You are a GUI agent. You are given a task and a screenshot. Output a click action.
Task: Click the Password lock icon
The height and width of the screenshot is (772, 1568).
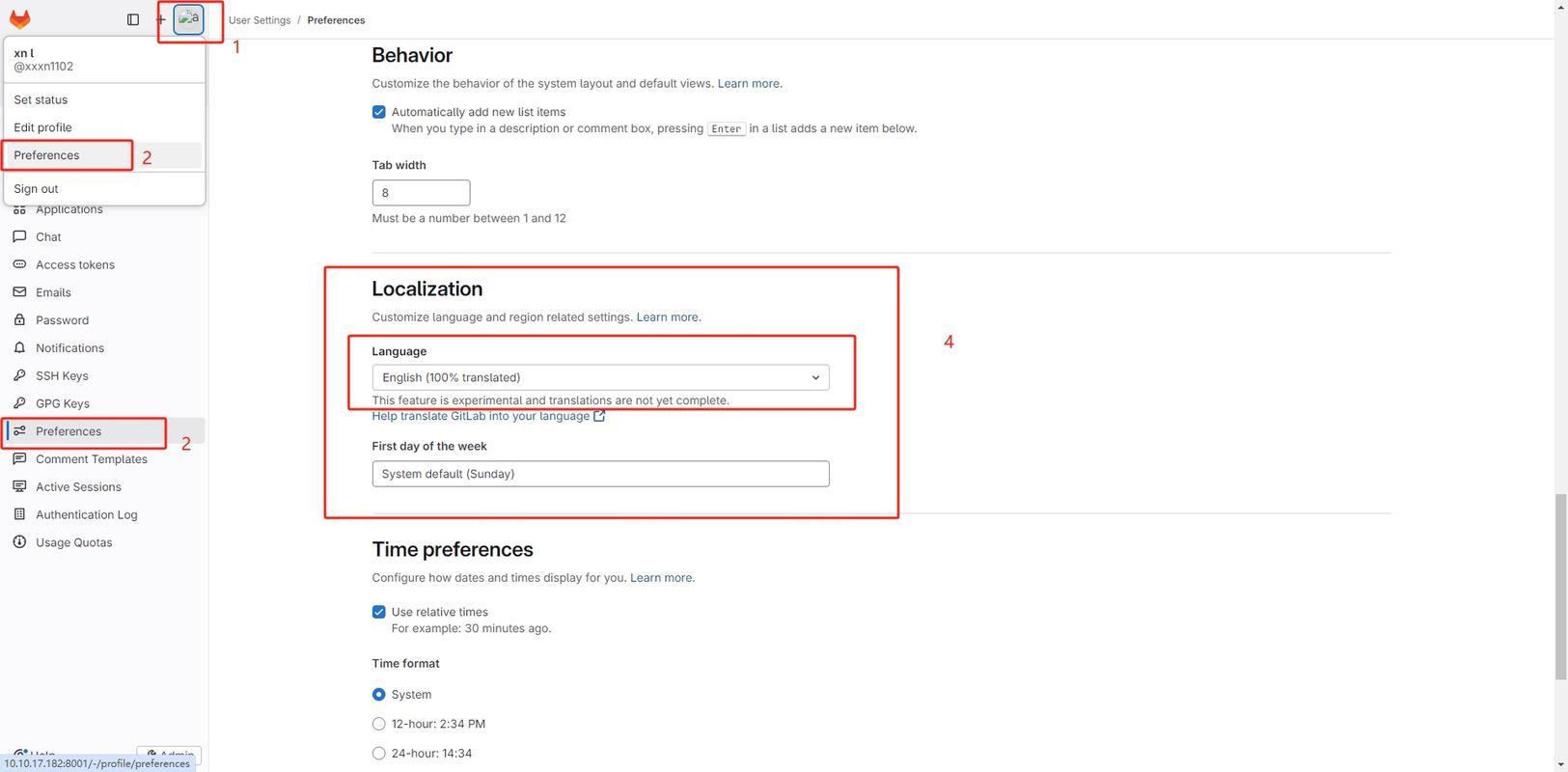(19, 320)
